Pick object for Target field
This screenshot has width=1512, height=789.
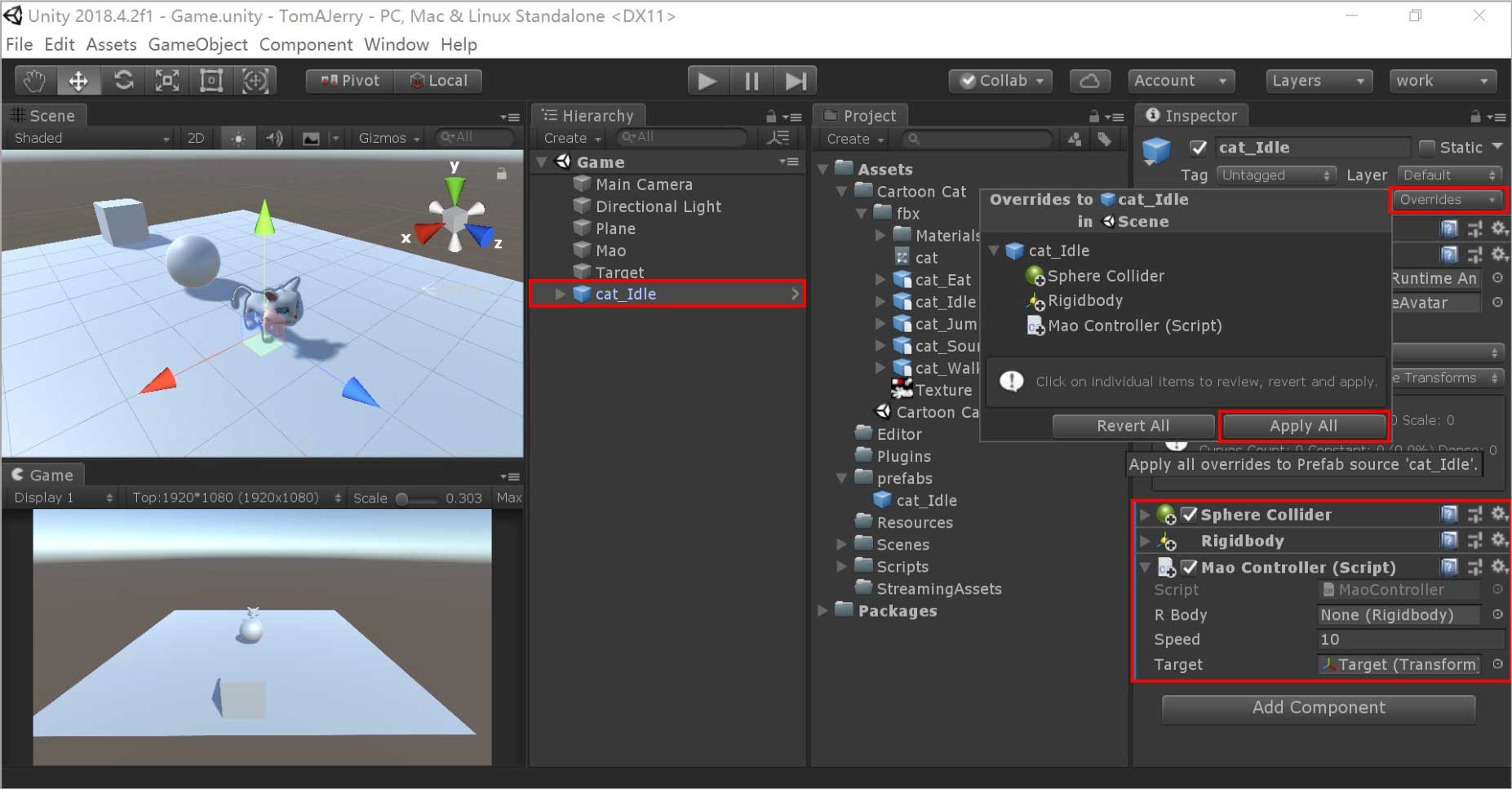[1497, 664]
